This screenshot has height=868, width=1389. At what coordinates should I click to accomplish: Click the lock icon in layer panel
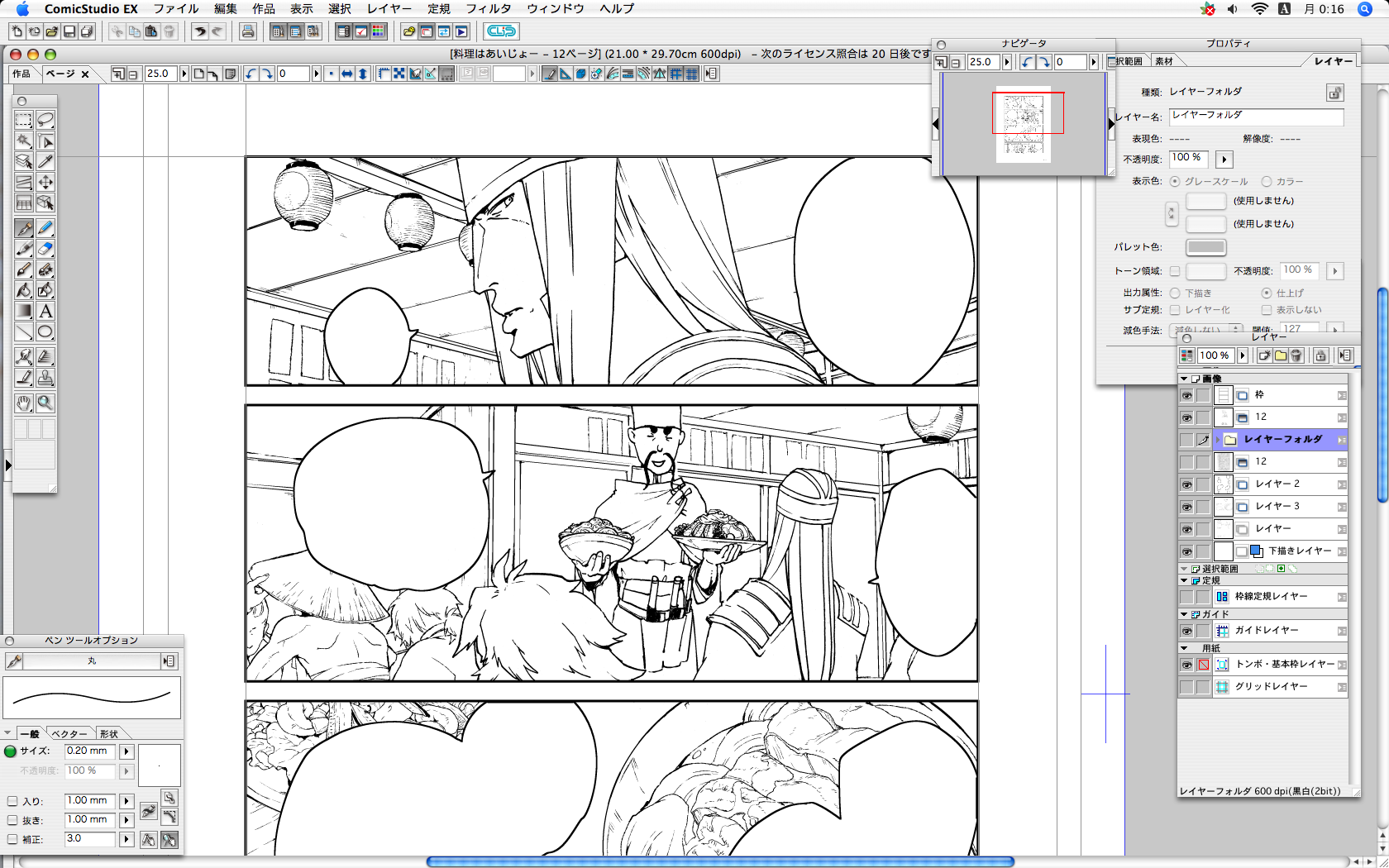coord(1320,355)
